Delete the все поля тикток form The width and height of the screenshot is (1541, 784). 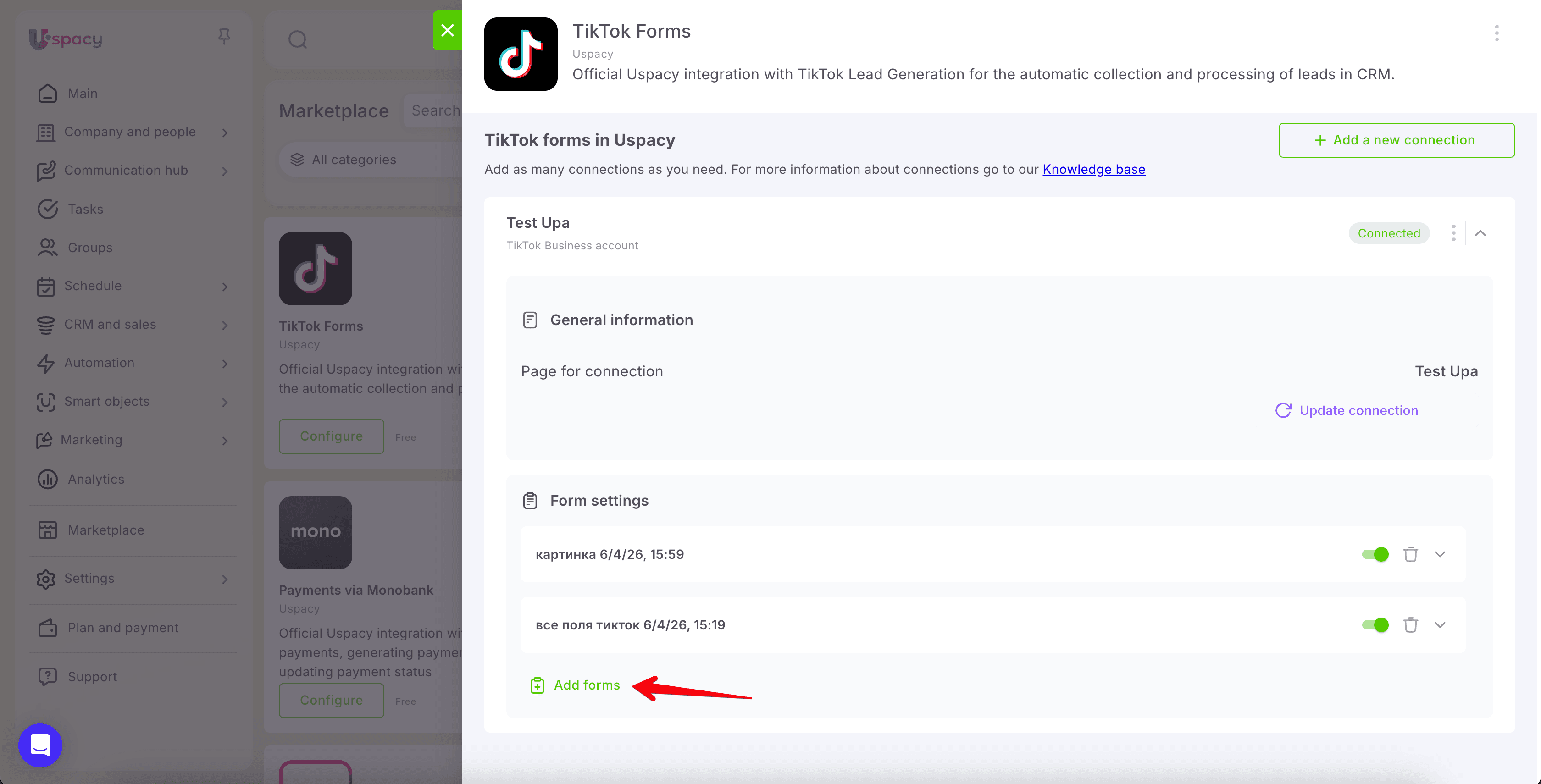[x=1411, y=625]
